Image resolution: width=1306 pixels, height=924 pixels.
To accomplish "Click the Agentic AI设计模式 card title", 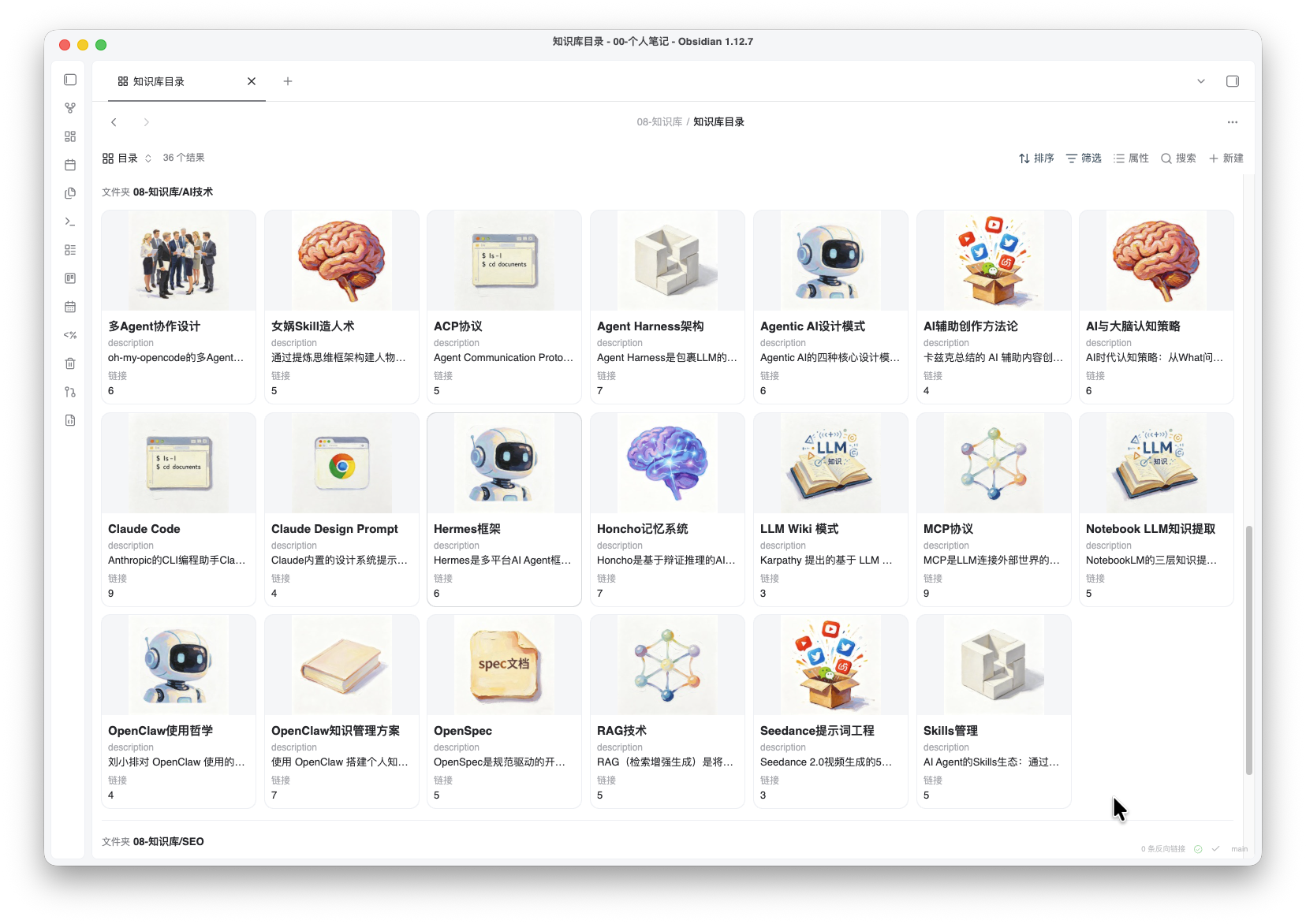I will pyautogui.click(x=812, y=326).
